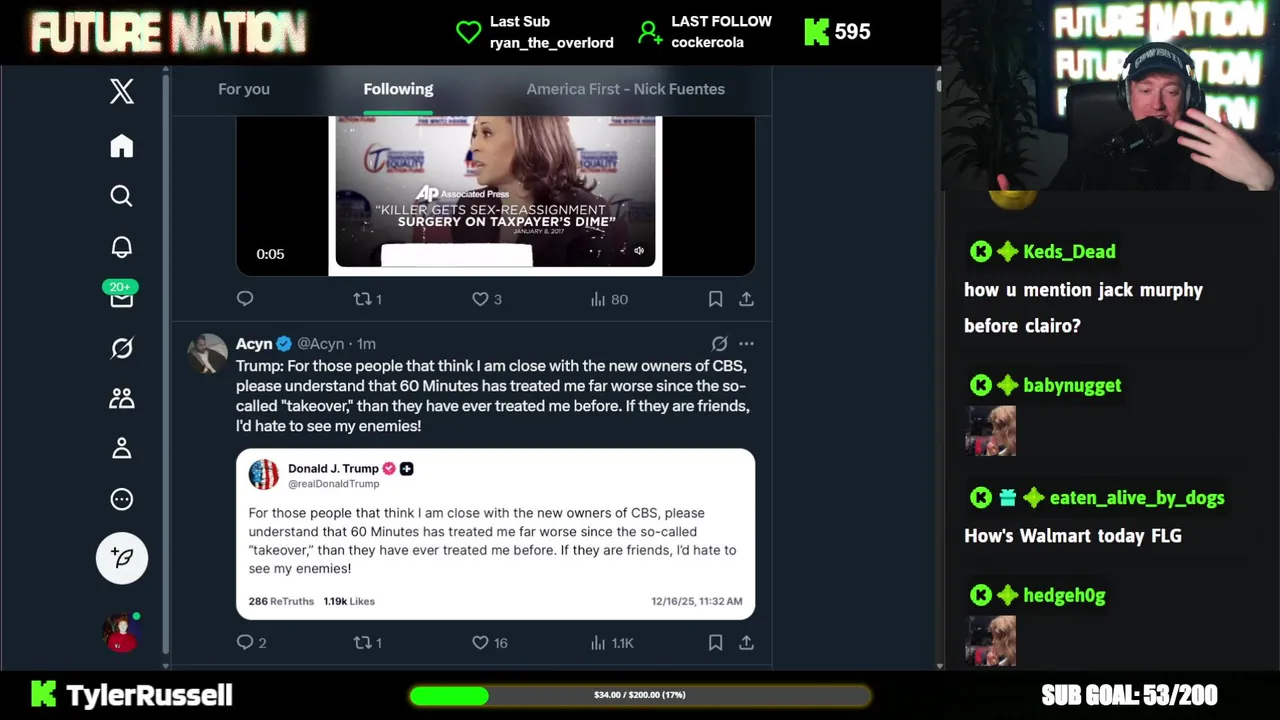Click the page scrollbar down arrow

pos(939,665)
